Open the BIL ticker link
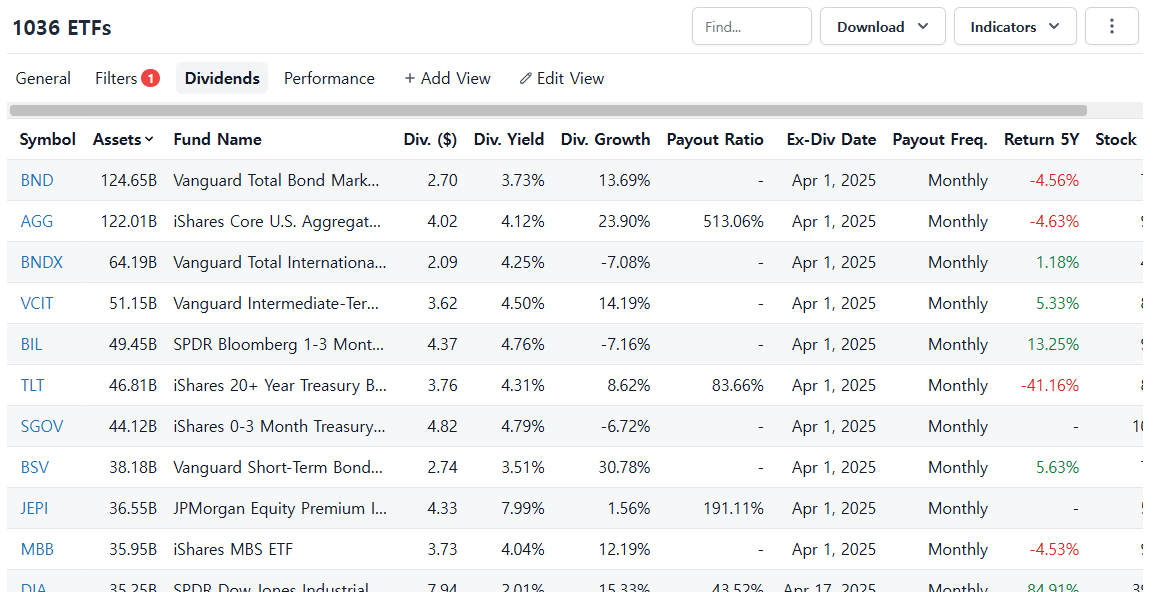The height and width of the screenshot is (592, 1160). pyautogui.click(x=31, y=345)
